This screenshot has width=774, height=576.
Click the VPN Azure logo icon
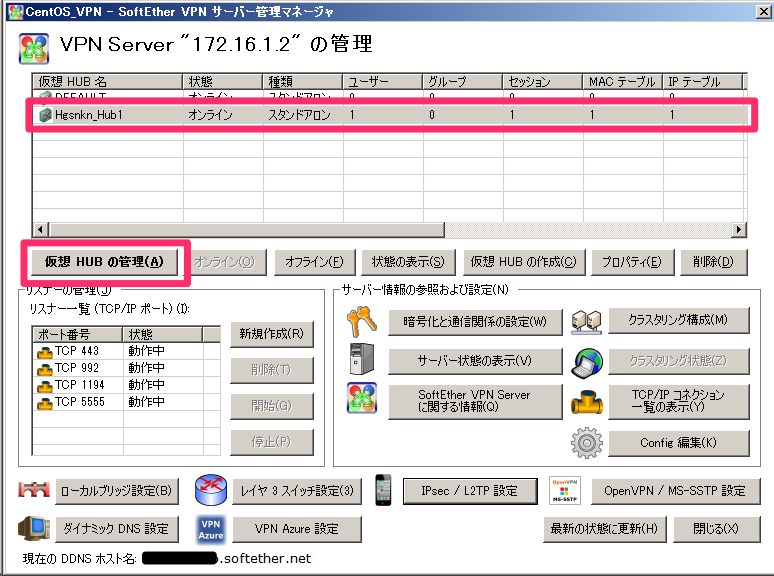pos(211,530)
